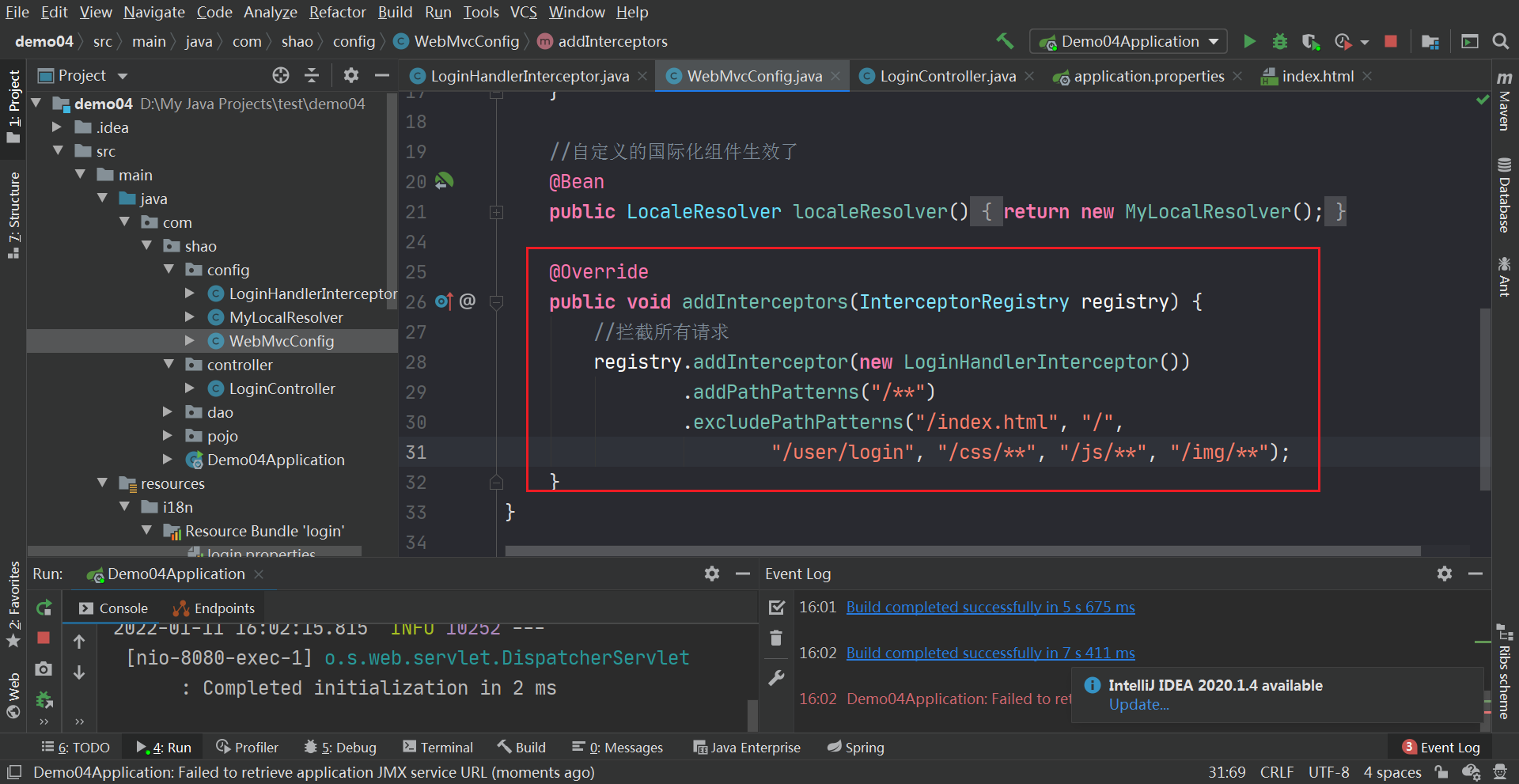The width and height of the screenshot is (1519, 784).
Task: Open the Run panel gear settings
Action: [x=712, y=574]
